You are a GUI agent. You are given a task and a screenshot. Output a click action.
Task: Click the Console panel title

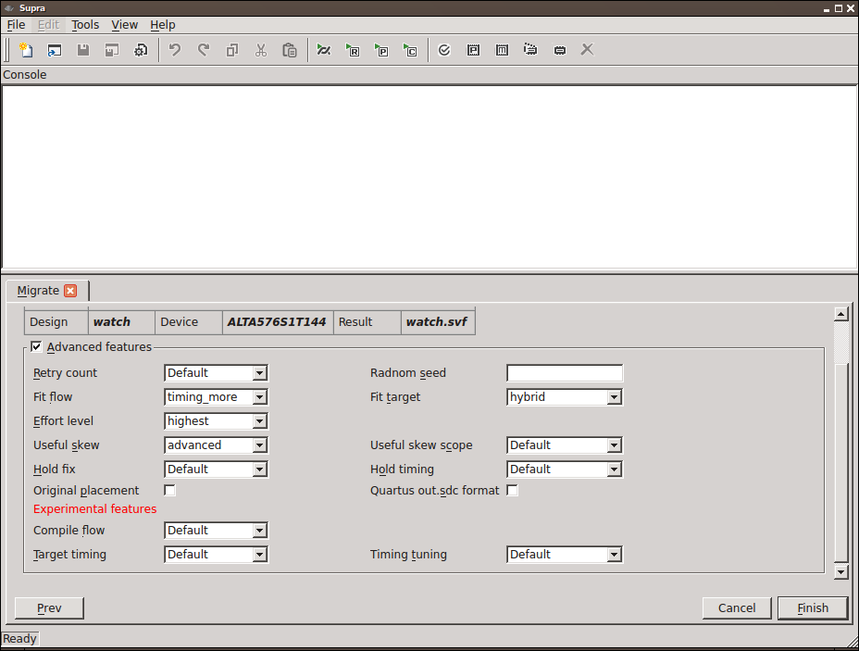coord(25,75)
